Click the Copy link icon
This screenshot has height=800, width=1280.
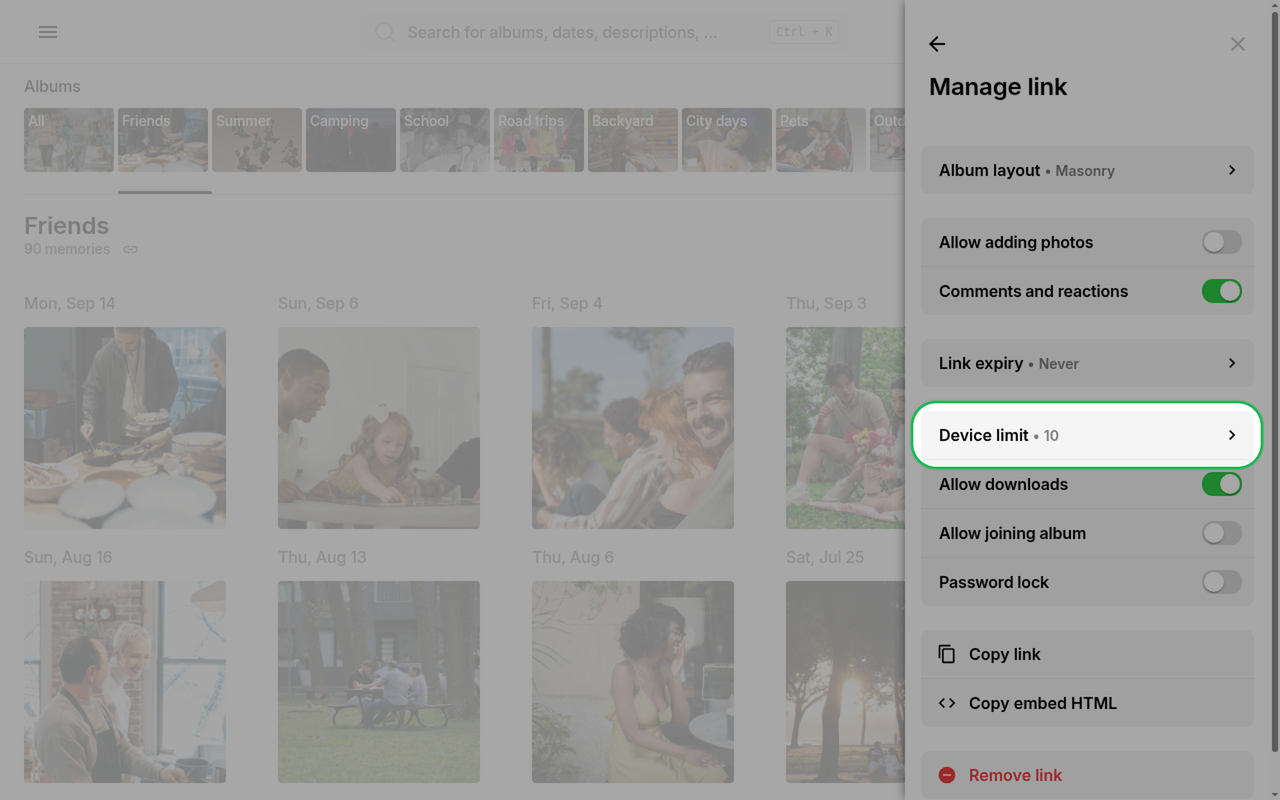947,654
